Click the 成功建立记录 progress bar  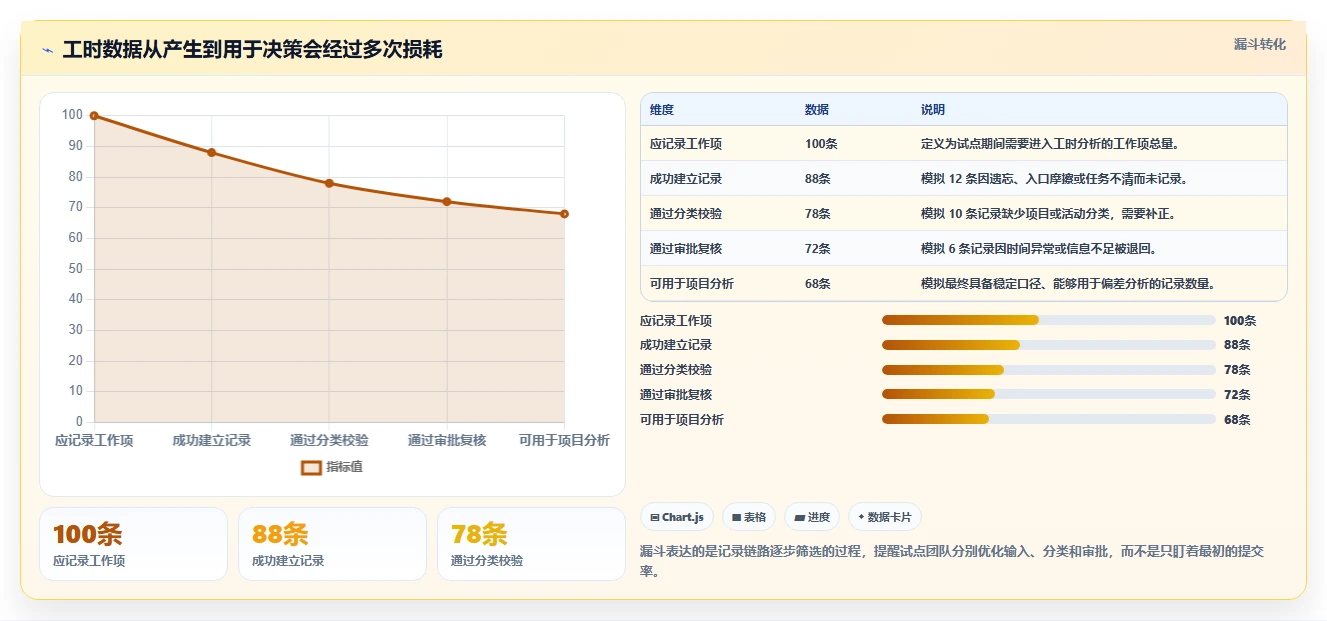point(1049,345)
